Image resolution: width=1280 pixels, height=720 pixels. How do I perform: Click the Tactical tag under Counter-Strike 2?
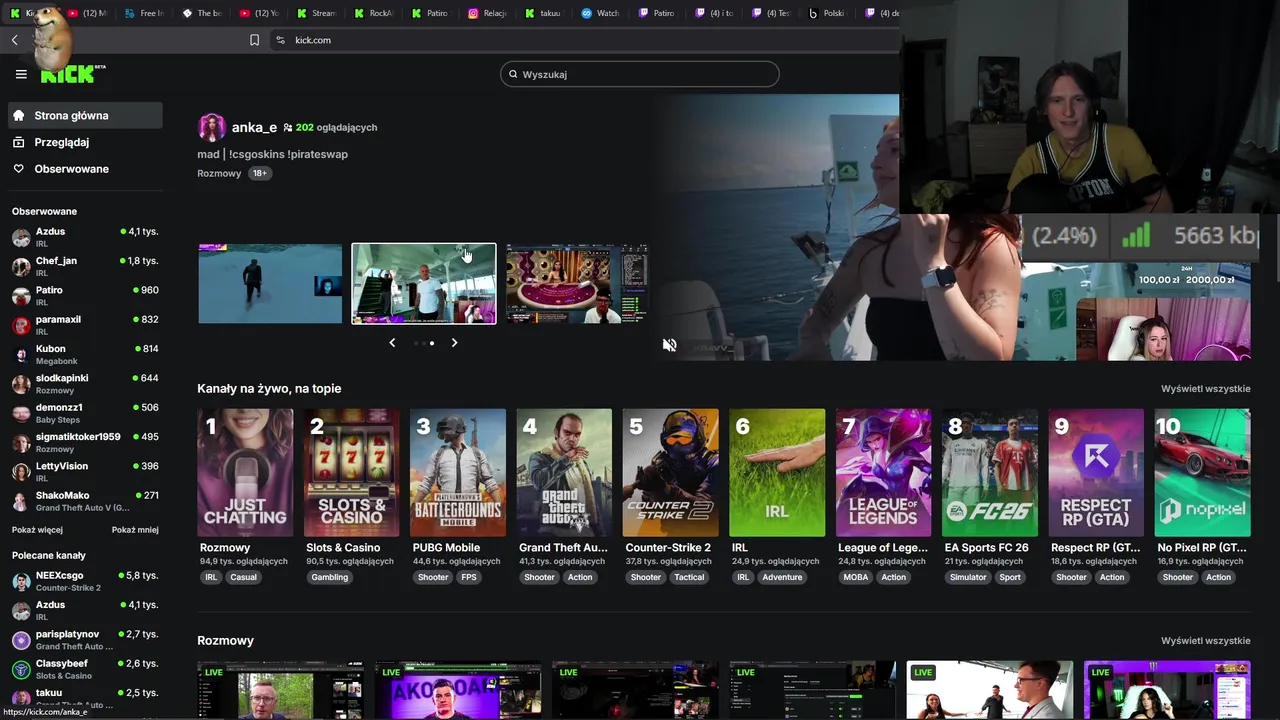coord(689,577)
